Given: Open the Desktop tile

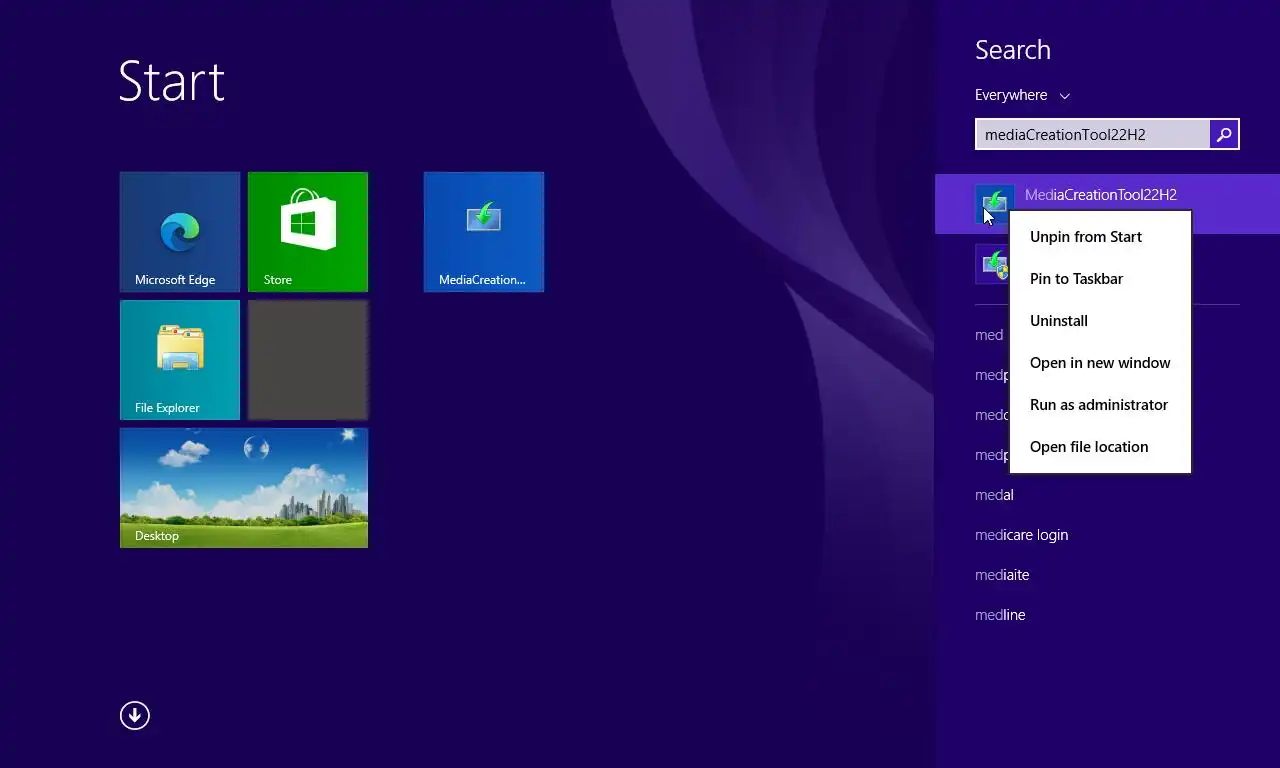Looking at the screenshot, I should coord(244,488).
